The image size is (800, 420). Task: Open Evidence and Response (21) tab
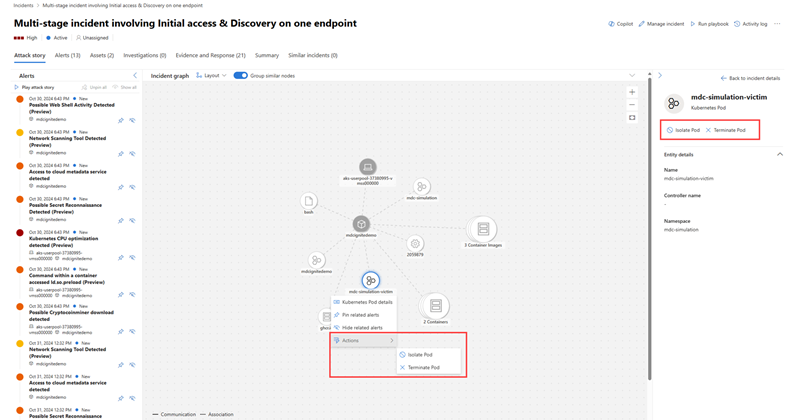coord(210,55)
